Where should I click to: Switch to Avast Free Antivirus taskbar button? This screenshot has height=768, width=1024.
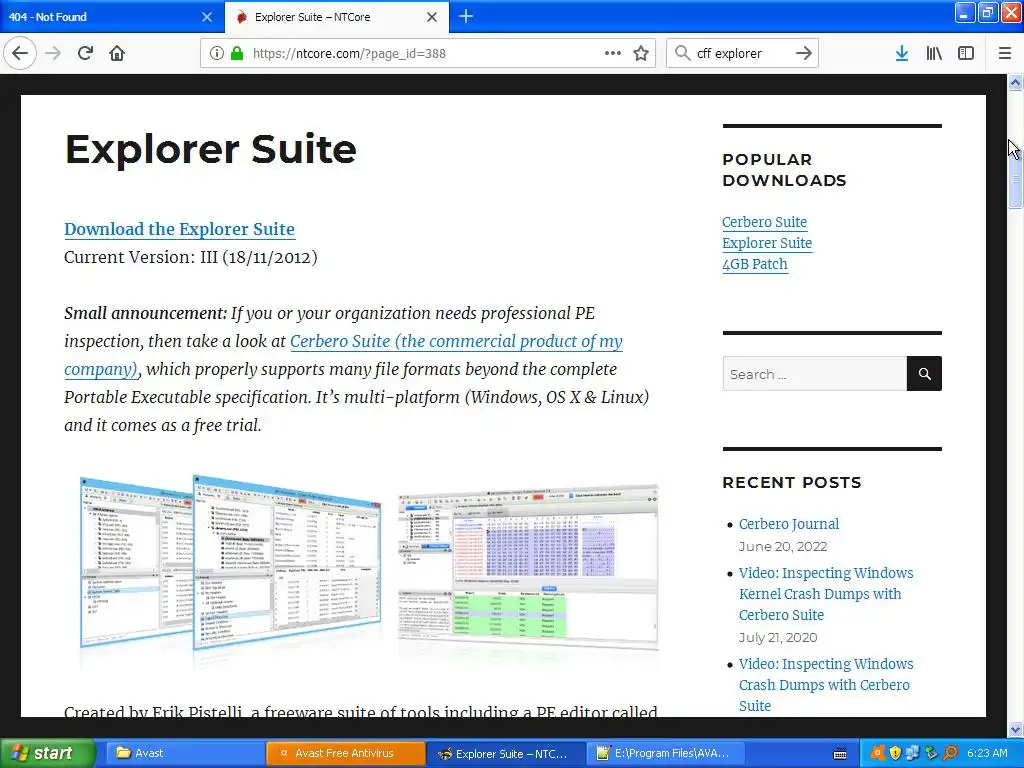[346, 753]
